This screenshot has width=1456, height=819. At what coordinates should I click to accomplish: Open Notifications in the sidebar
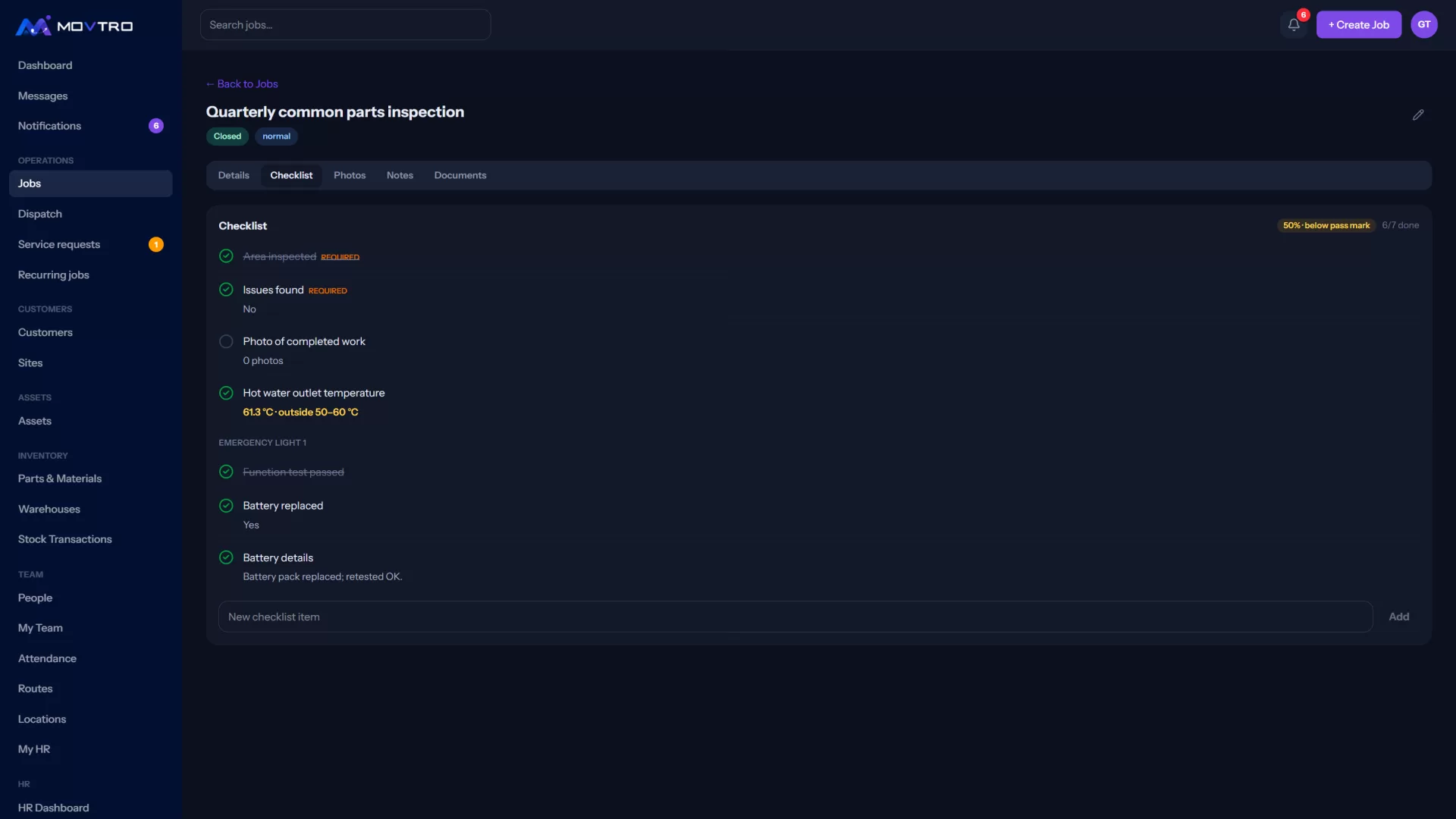[91, 126]
